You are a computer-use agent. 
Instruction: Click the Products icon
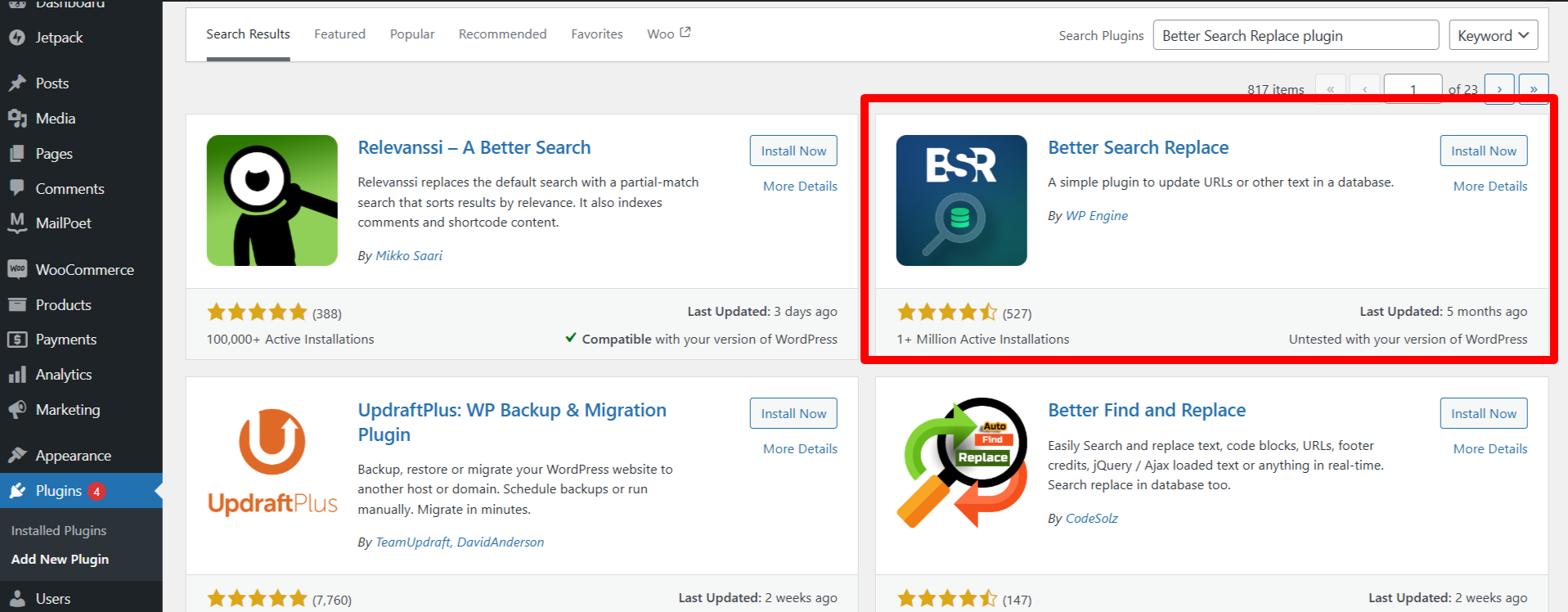17,305
